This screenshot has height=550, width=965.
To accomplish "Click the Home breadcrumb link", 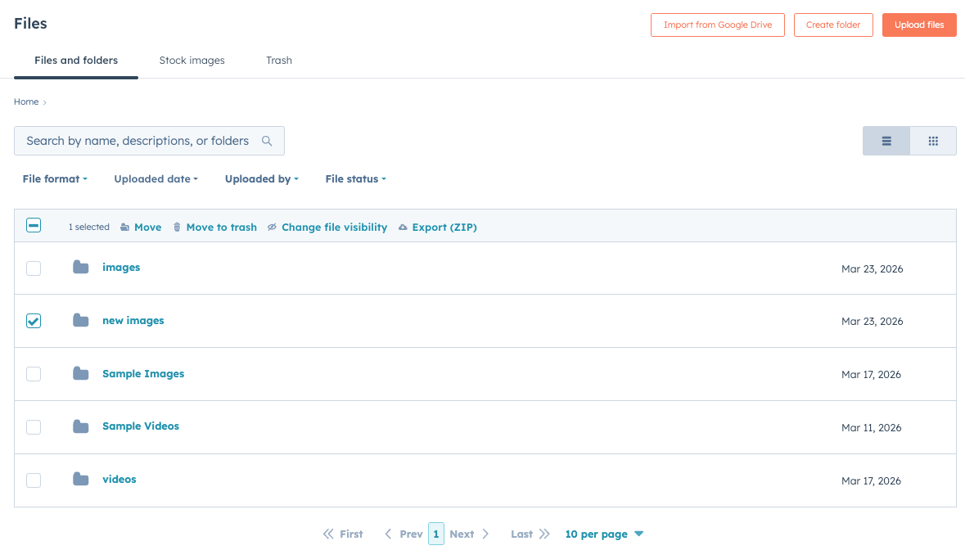I will [26, 102].
